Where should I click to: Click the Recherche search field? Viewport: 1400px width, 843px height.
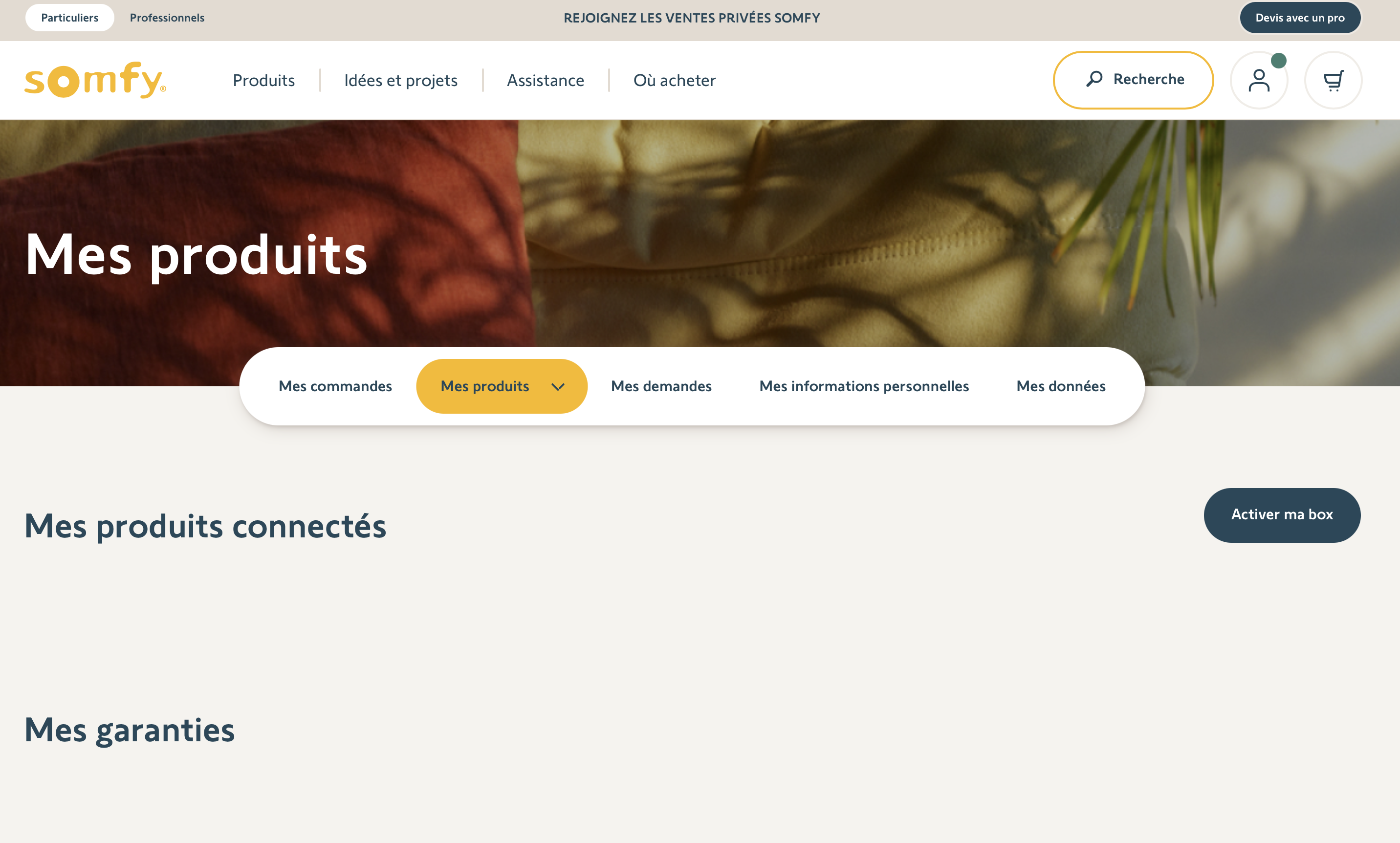coord(1149,80)
